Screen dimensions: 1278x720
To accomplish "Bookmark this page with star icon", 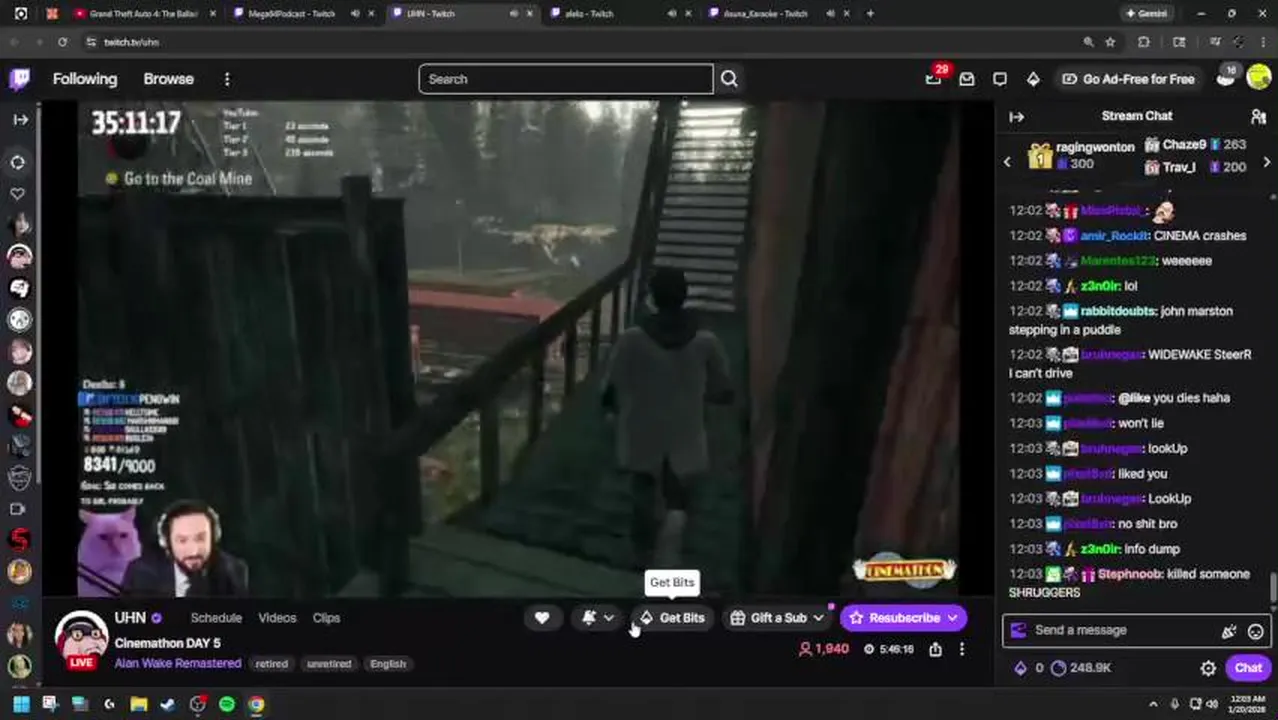I will 1111,42.
